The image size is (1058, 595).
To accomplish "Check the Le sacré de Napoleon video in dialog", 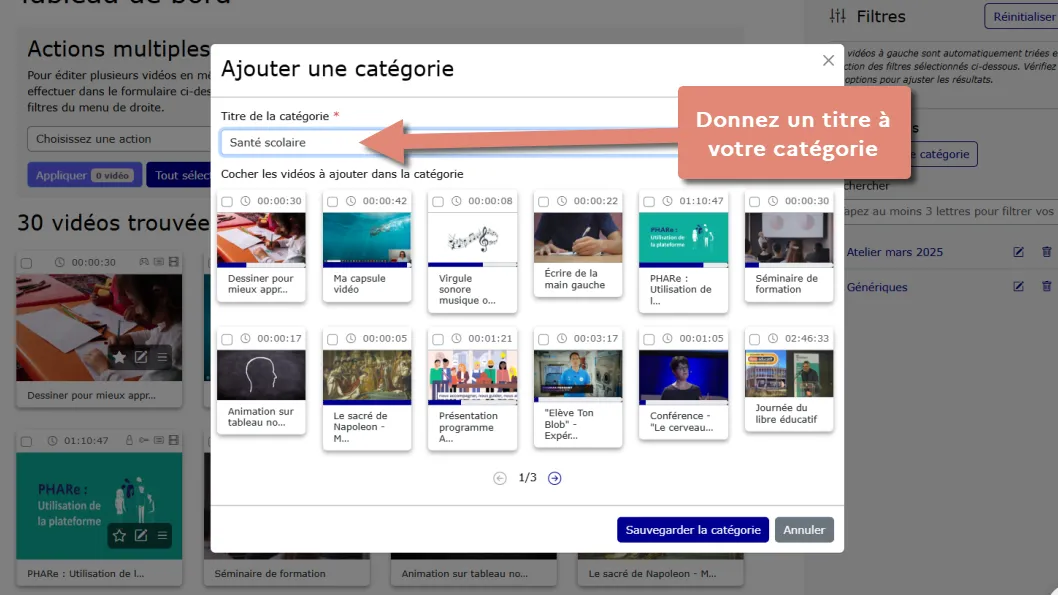I will click(332, 339).
